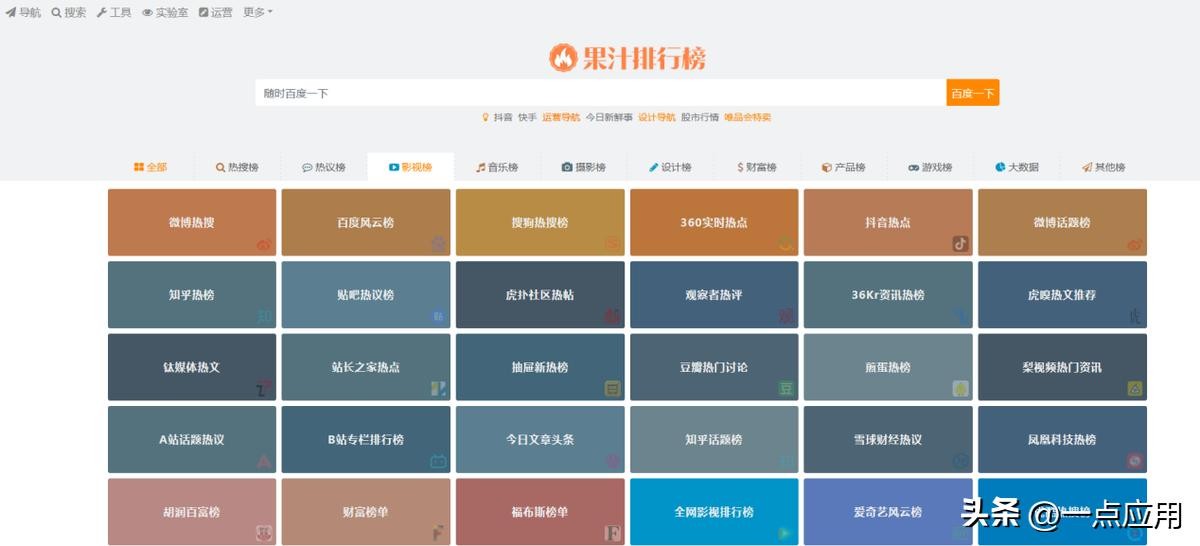Viewport: 1200px width, 546px height.
Task: Open the 知乎热榜 ranking card
Action: point(192,295)
